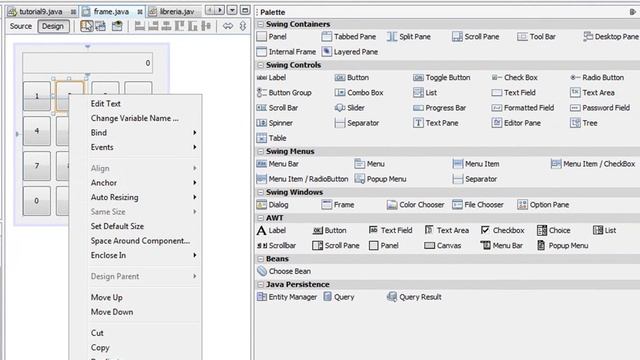The image size is (640, 360).
Task: Click the calculator button labeled 4
Action: pos(37,131)
